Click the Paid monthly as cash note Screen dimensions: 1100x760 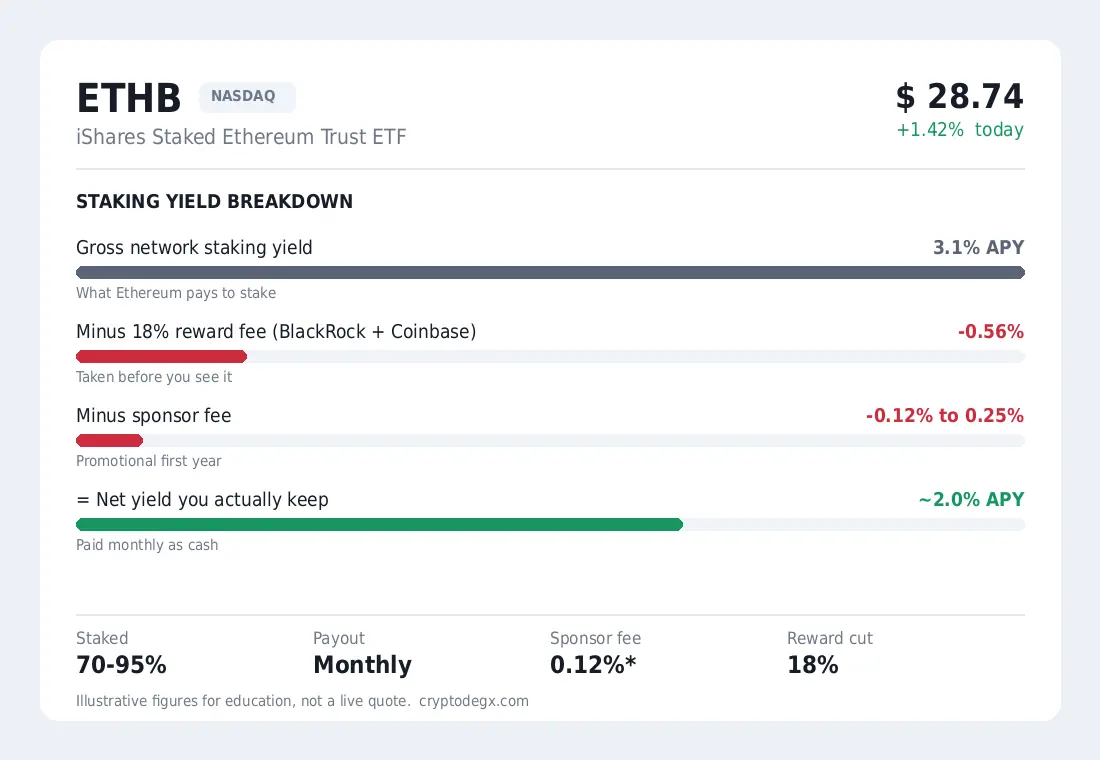[x=147, y=545]
